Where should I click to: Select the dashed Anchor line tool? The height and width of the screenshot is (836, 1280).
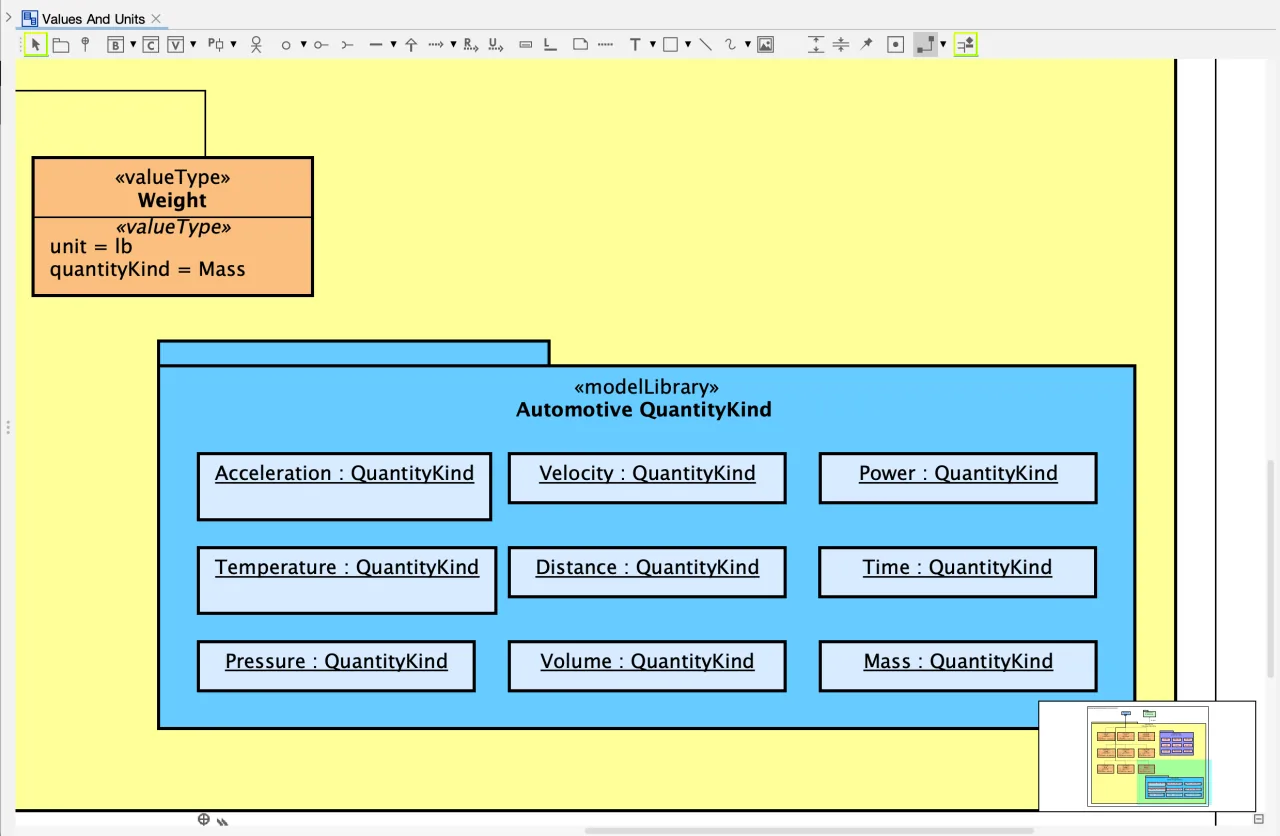(x=606, y=45)
